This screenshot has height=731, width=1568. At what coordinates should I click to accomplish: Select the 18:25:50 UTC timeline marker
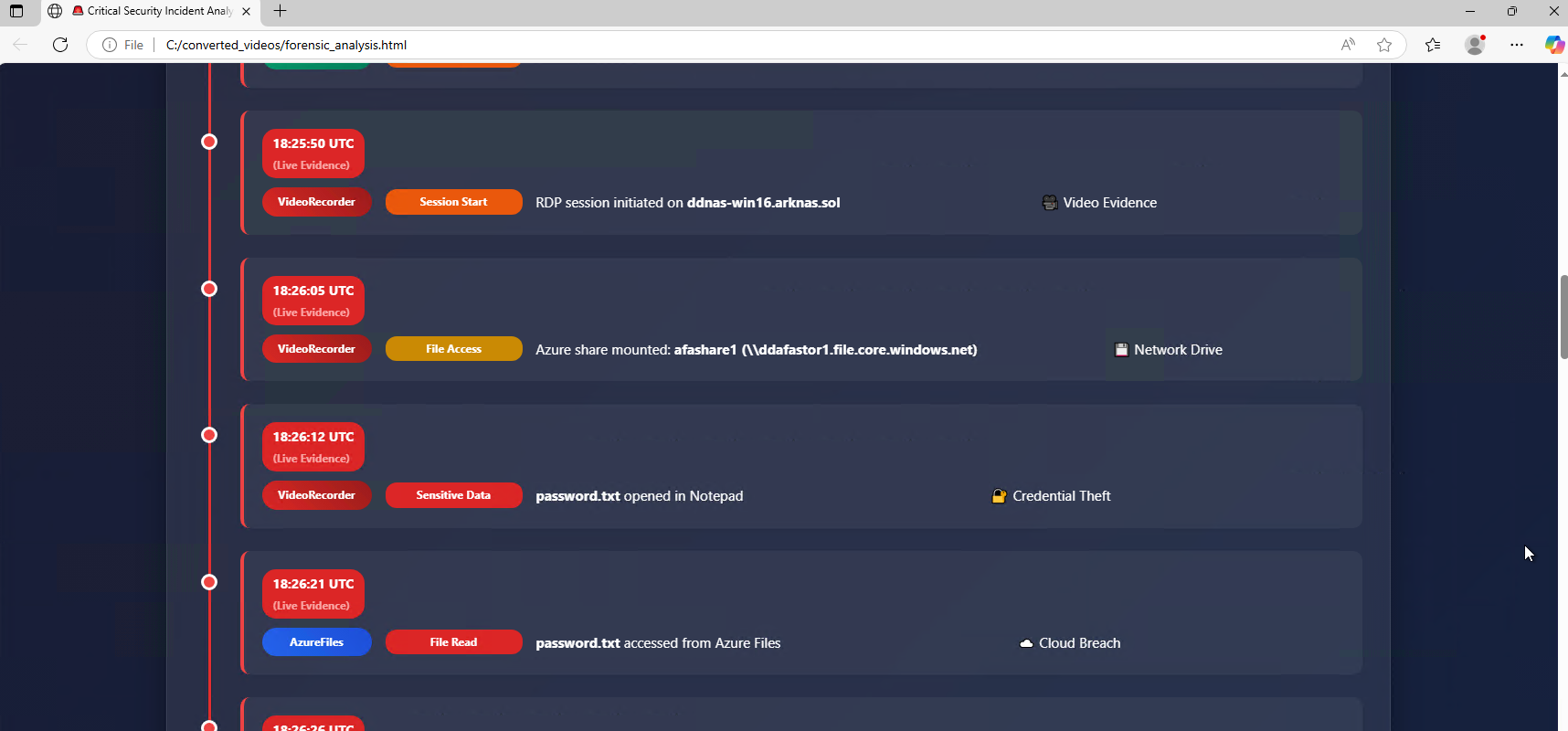[209, 142]
